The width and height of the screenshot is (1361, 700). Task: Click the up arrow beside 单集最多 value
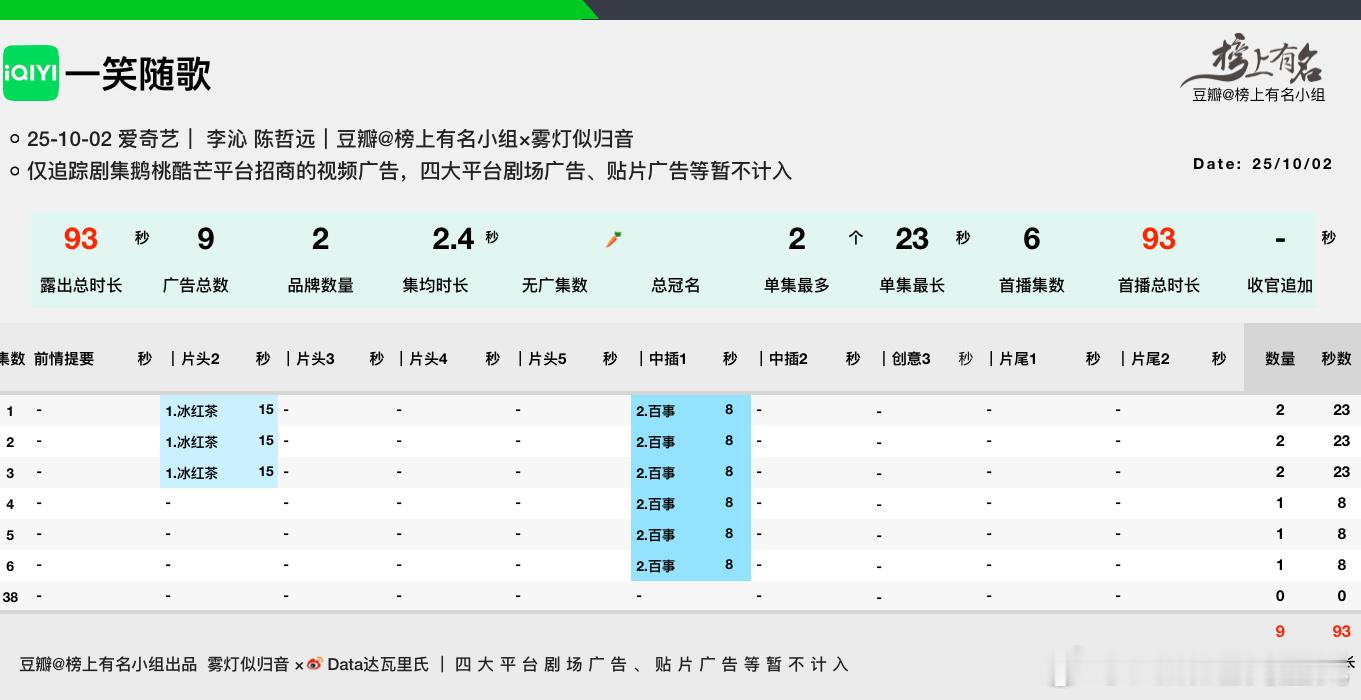click(x=855, y=238)
